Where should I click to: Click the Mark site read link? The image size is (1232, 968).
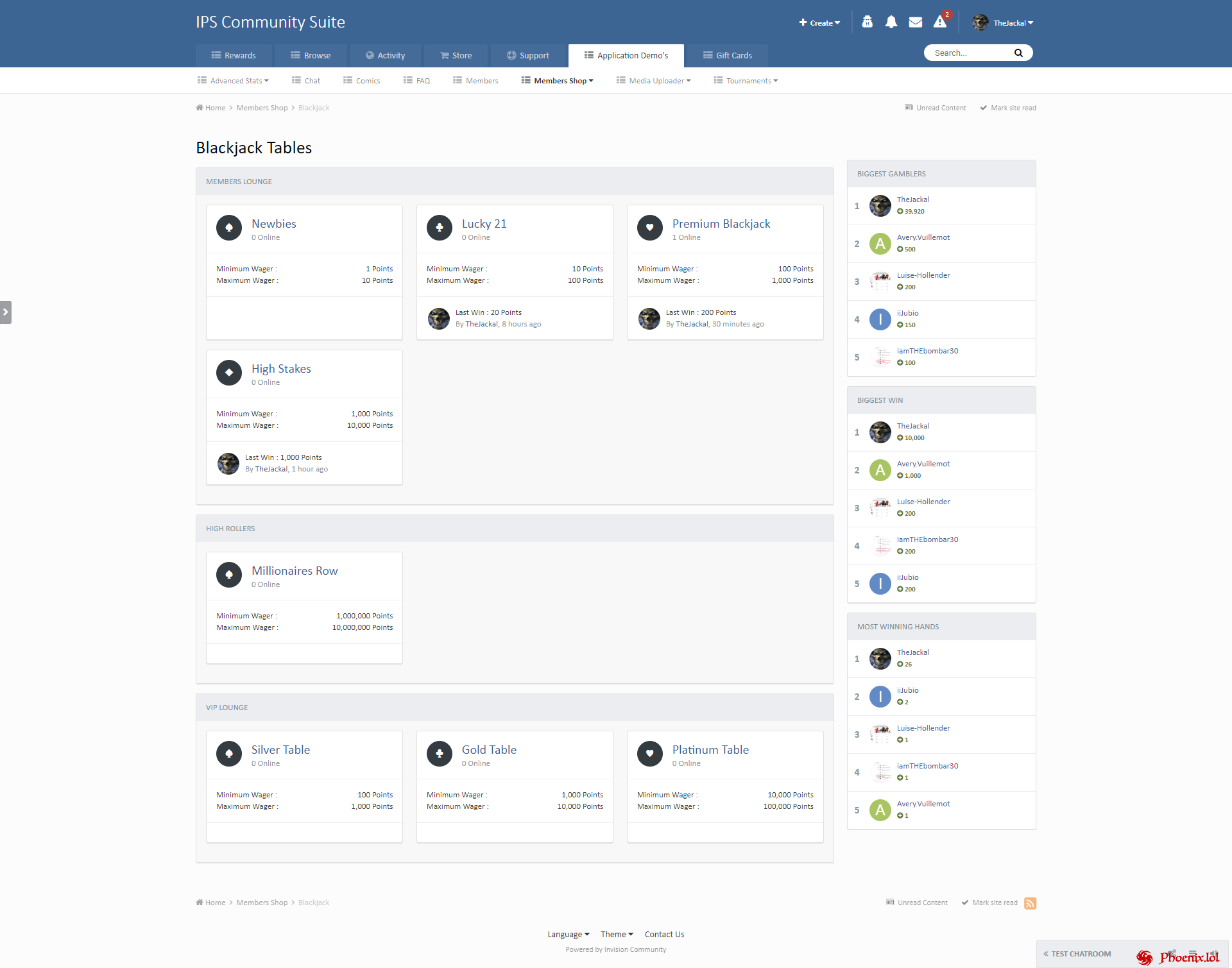(1013, 107)
